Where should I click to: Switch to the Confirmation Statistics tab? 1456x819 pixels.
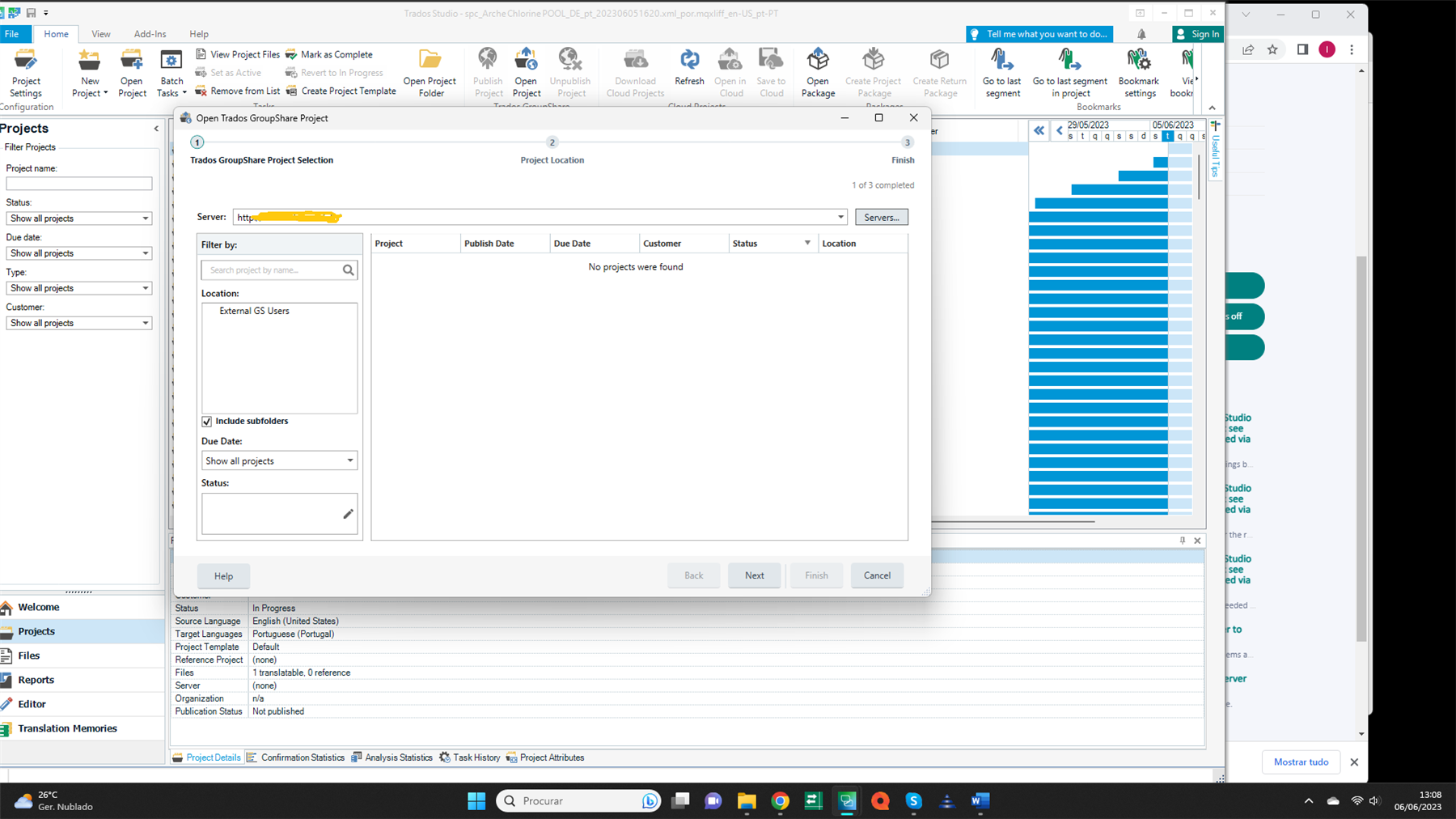tap(295, 757)
